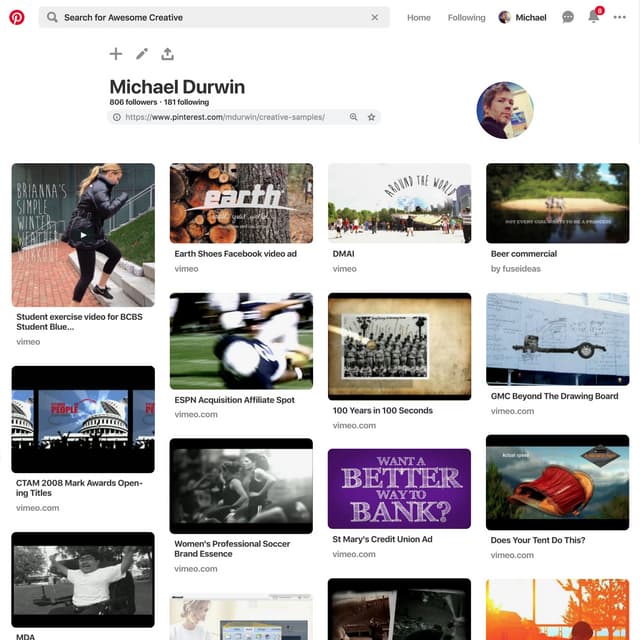This screenshot has height=640, width=640.
Task: Open Women's Professional Soccer thumbnail
Action: coord(241,486)
